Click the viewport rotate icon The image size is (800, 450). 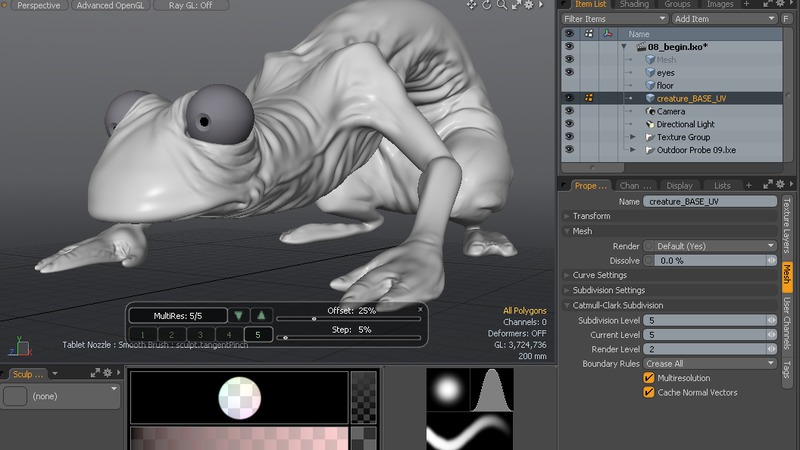486,5
